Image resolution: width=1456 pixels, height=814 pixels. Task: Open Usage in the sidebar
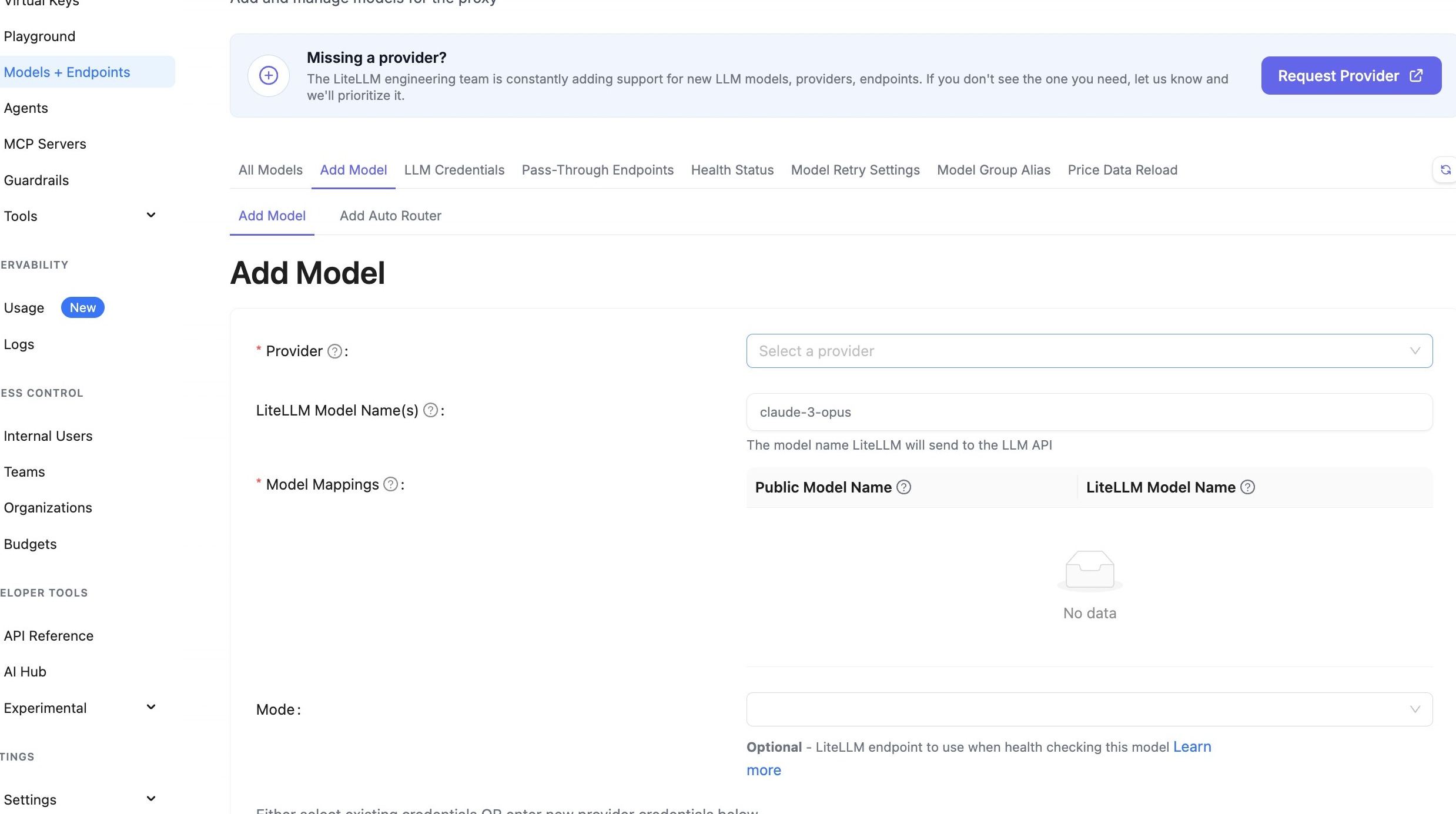(x=24, y=308)
